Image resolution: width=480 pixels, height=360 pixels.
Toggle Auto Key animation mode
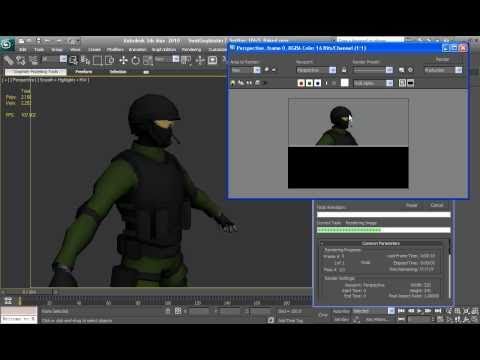(x=341, y=311)
